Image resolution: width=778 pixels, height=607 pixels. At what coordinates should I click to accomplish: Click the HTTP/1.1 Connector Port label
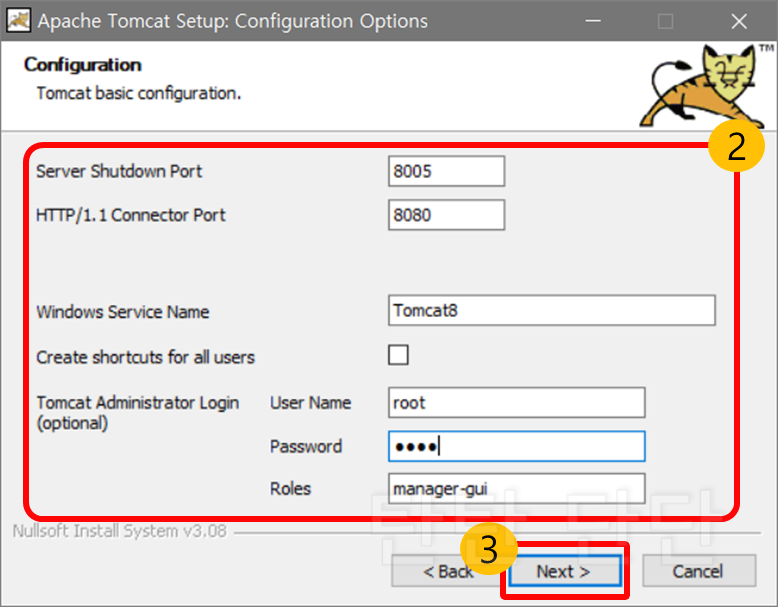[x=130, y=215]
